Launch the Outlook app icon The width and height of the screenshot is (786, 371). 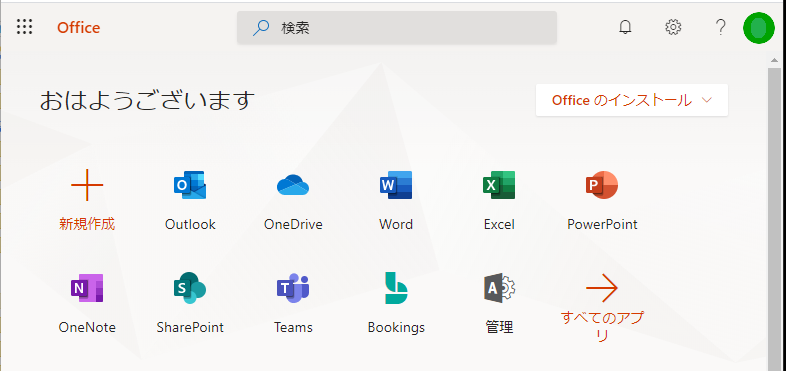pos(190,185)
